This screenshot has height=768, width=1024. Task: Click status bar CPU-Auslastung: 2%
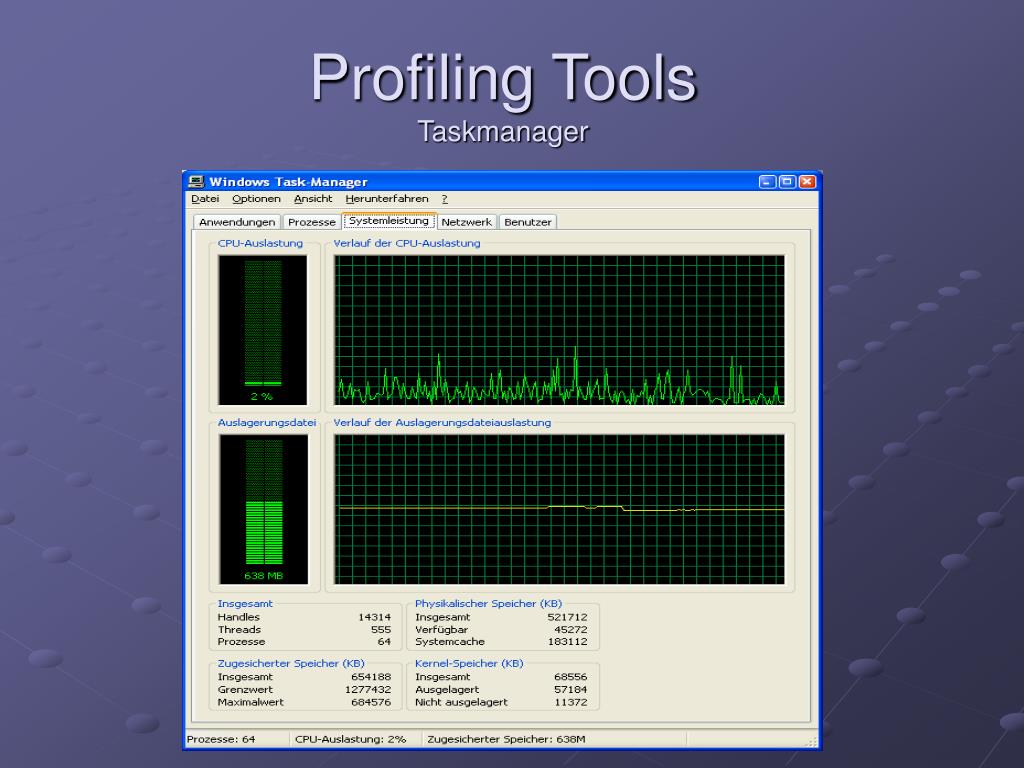click(351, 739)
